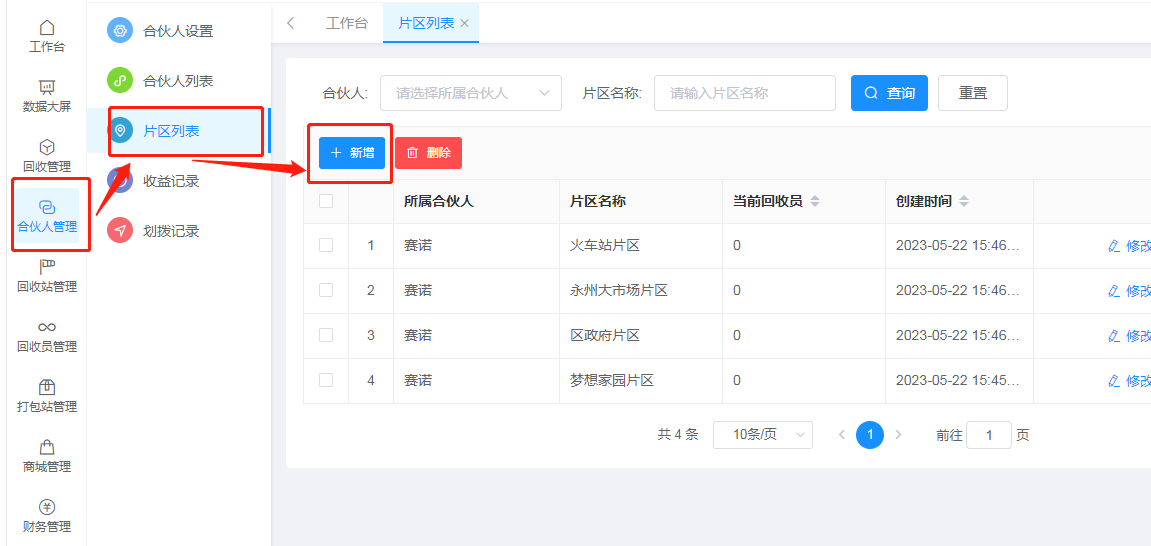This screenshot has height=546, width=1151.
Task: Click the 重置 reset button
Action: [x=973, y=93]
